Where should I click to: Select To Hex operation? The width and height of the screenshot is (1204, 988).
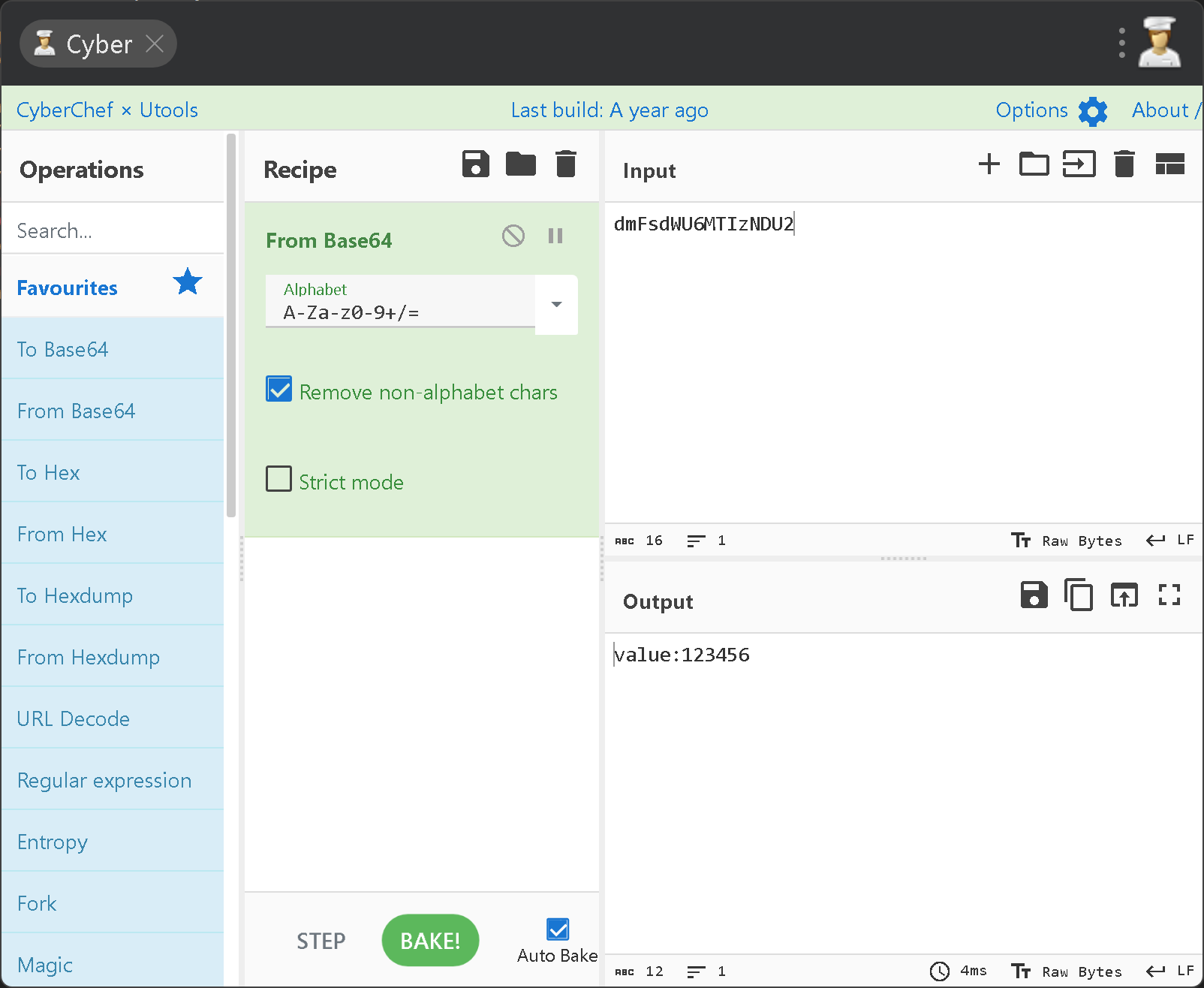(x=113, y=472)
